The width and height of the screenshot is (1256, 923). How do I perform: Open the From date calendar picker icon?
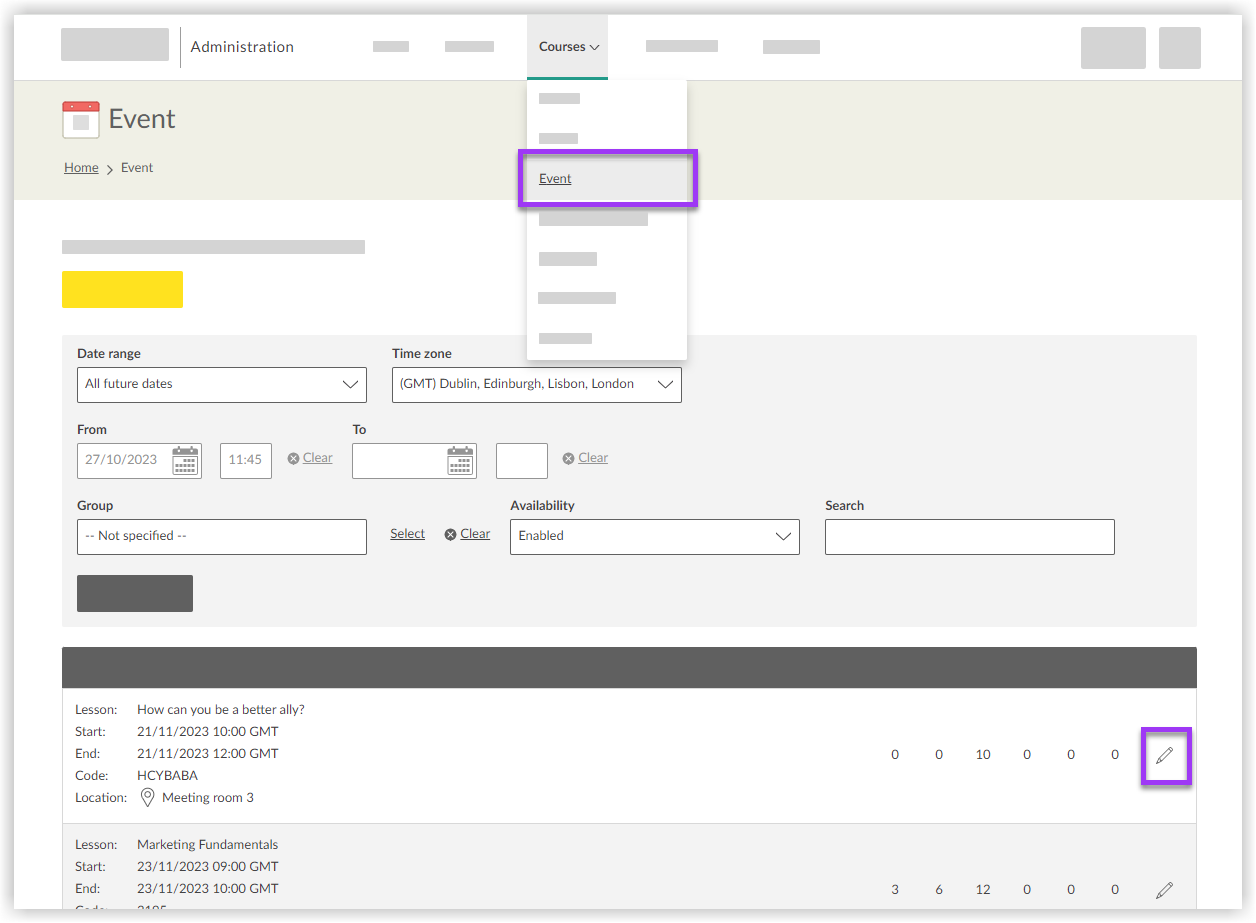click(185, 460)
